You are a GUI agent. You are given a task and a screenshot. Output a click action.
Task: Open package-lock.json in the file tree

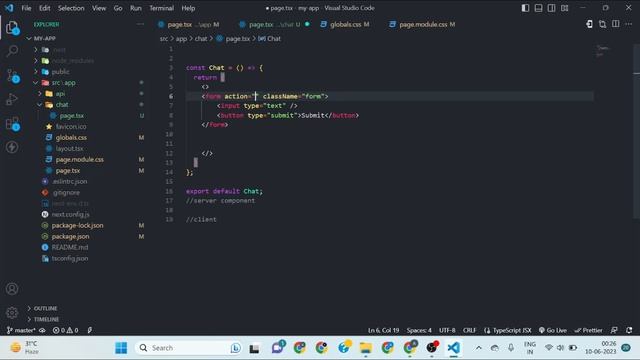click(x=77, y=225)
